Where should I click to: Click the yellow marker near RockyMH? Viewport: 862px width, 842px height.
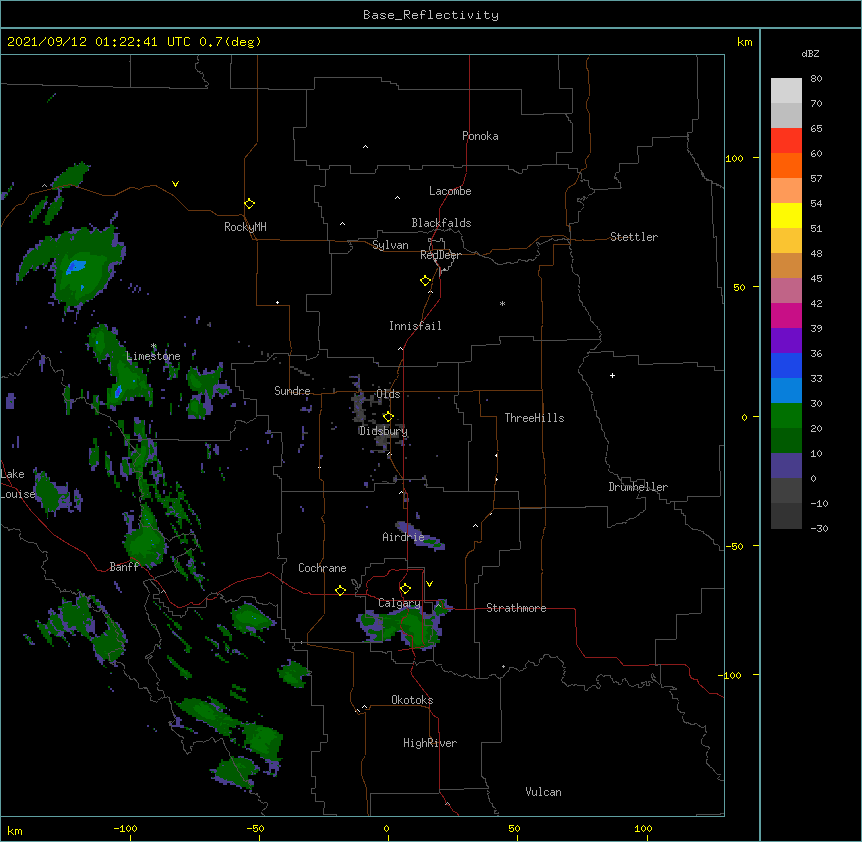click(x=249, y=203)
